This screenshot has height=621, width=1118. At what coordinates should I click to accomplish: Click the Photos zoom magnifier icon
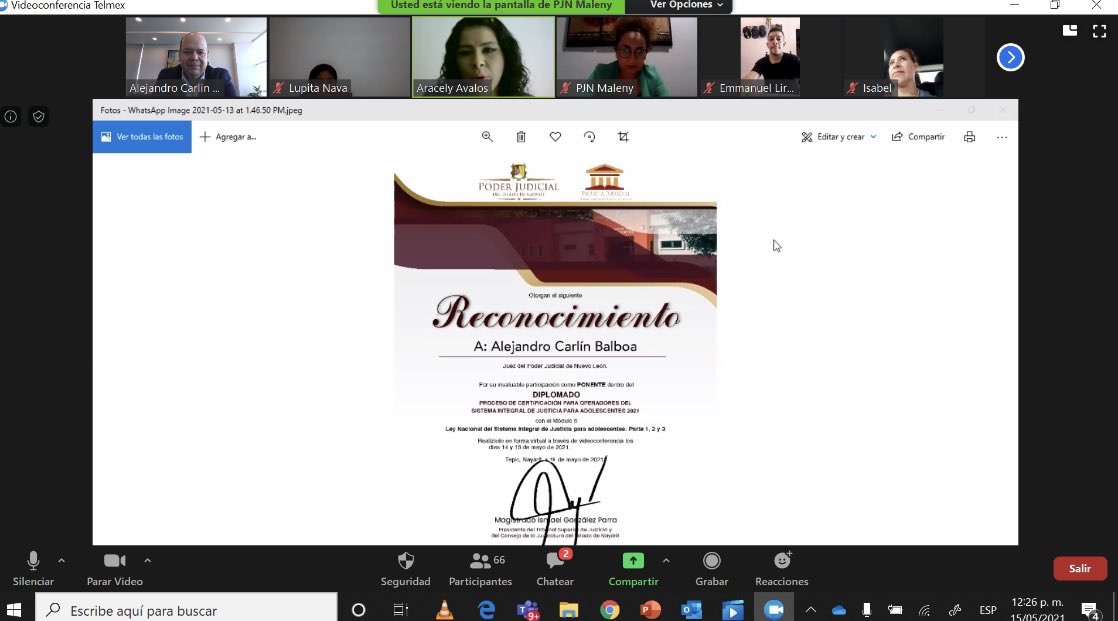coord(487,137)
